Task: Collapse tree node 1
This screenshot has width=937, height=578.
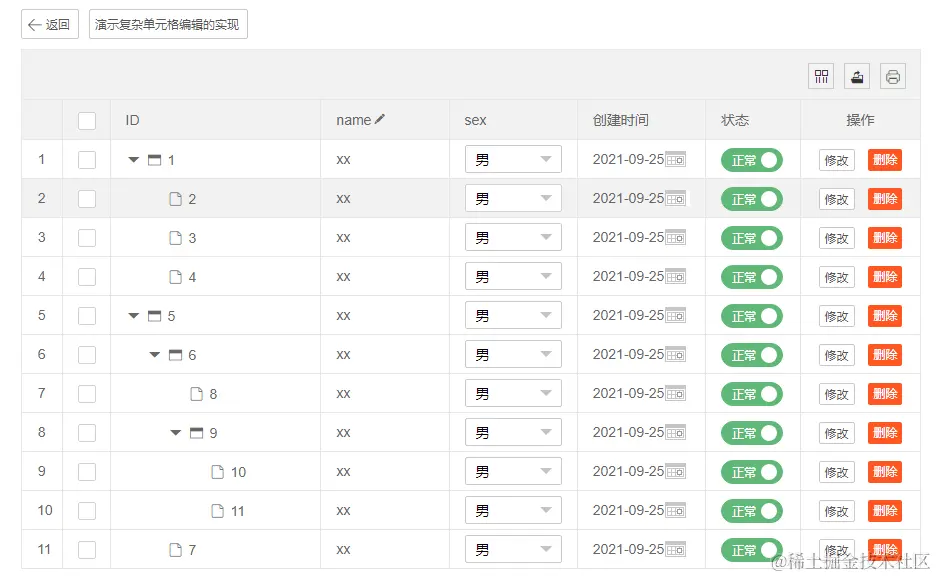Action: (134, 160)
